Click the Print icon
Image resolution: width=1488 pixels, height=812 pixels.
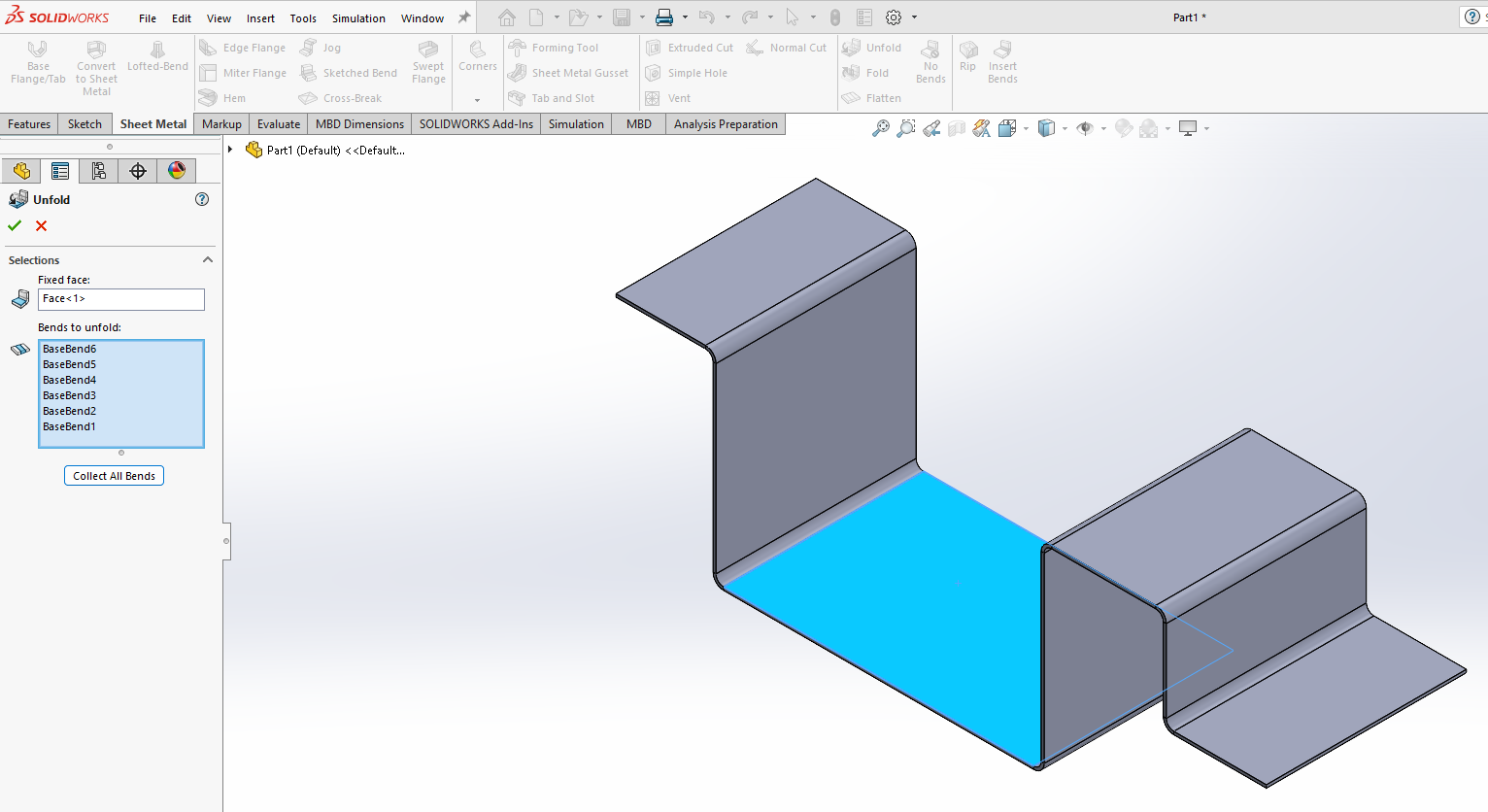coord(664,17)
